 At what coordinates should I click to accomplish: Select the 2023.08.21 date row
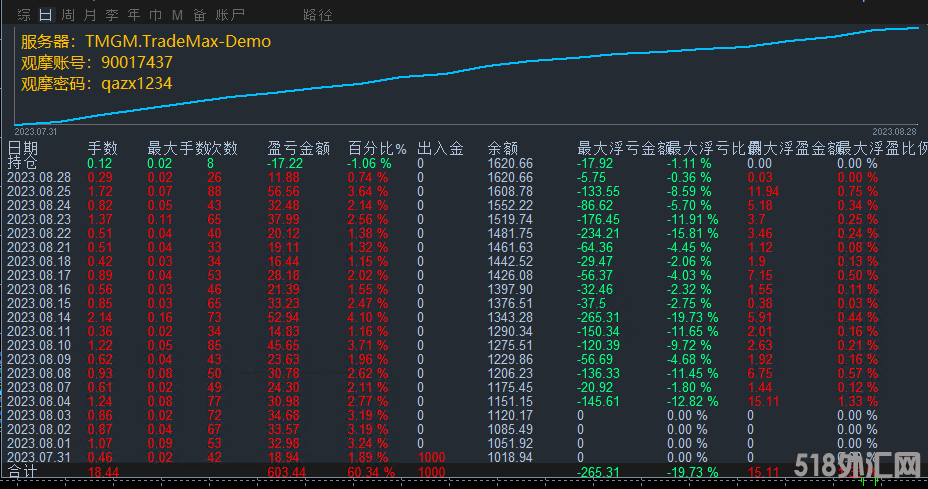(38, 247)
